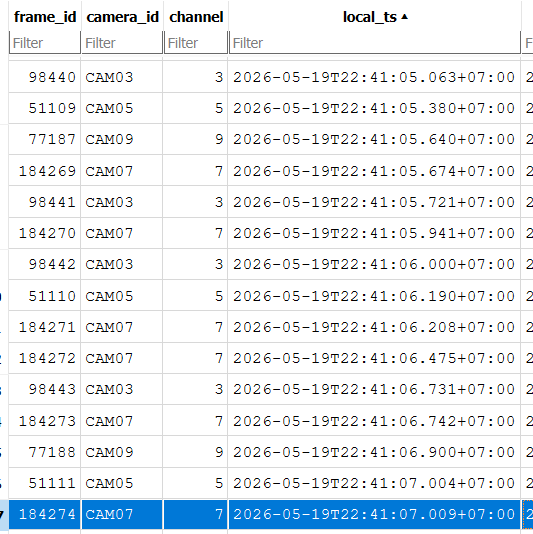Select cell with frame_id 184269
This screenshot has width=533, height=534.
[x=45, y=171]
